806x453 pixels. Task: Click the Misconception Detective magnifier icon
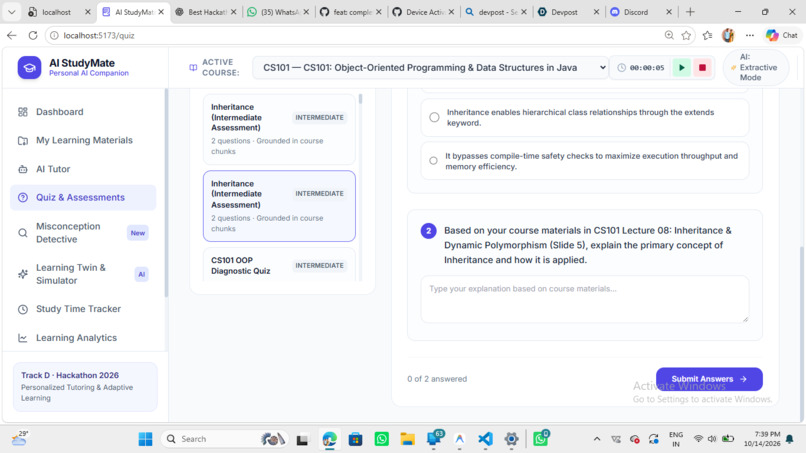pyautogui.click(x=23, y=233)
